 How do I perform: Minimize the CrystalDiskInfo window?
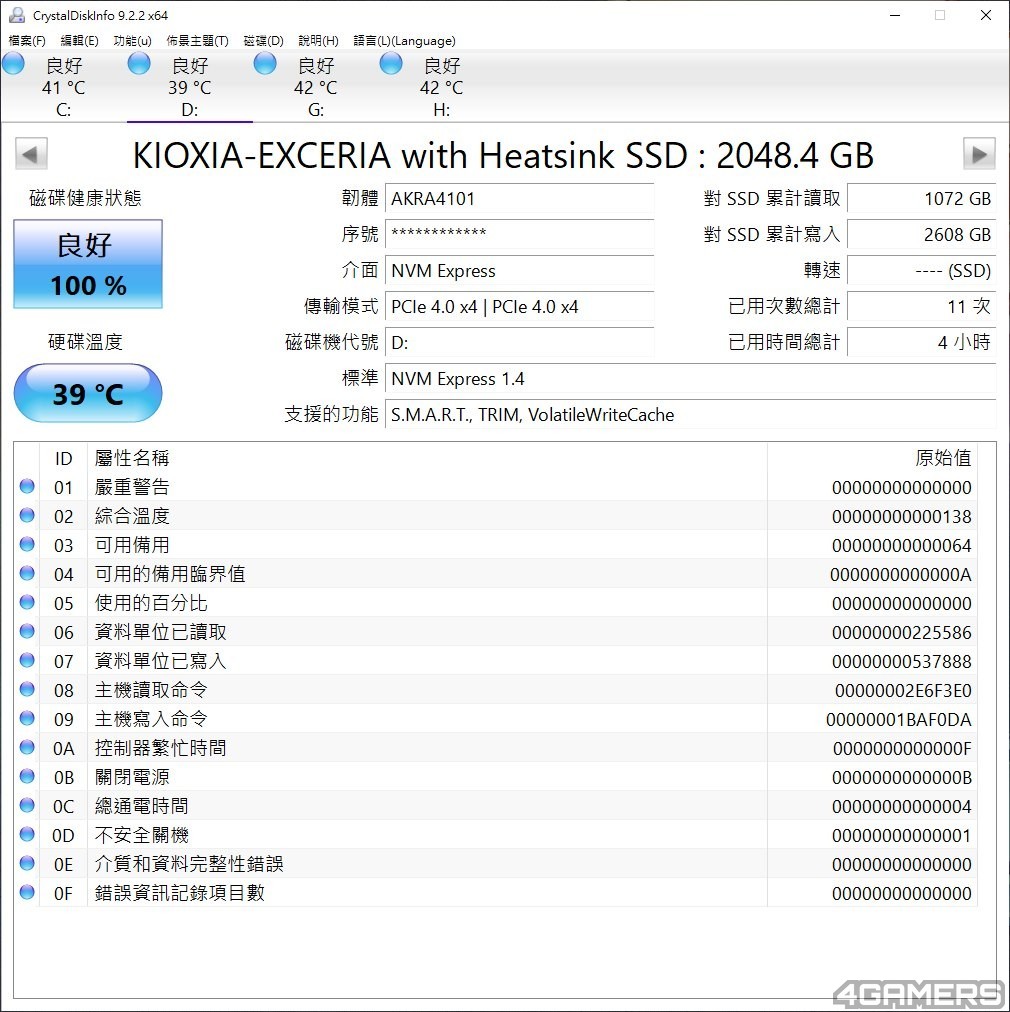tap(895, 15)
